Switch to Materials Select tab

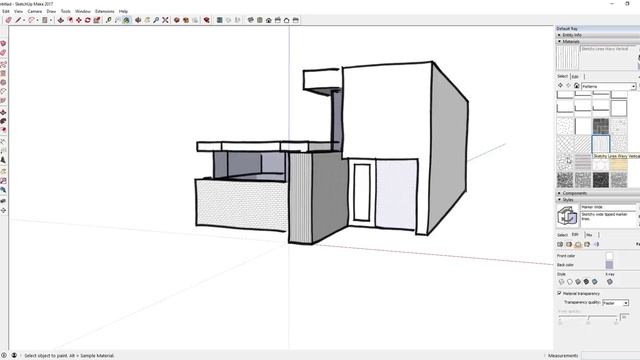(562, 76)
